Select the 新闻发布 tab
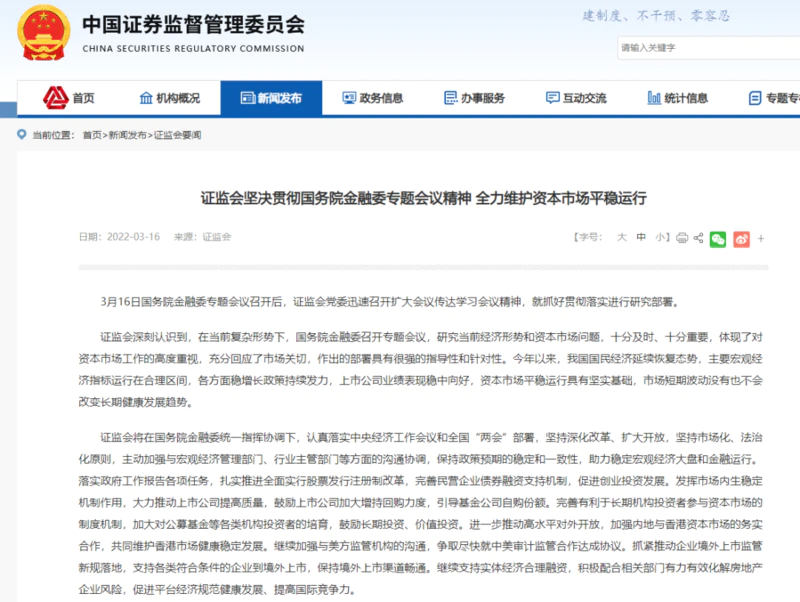This screenshot has height=602, width=800. [271, 98]
